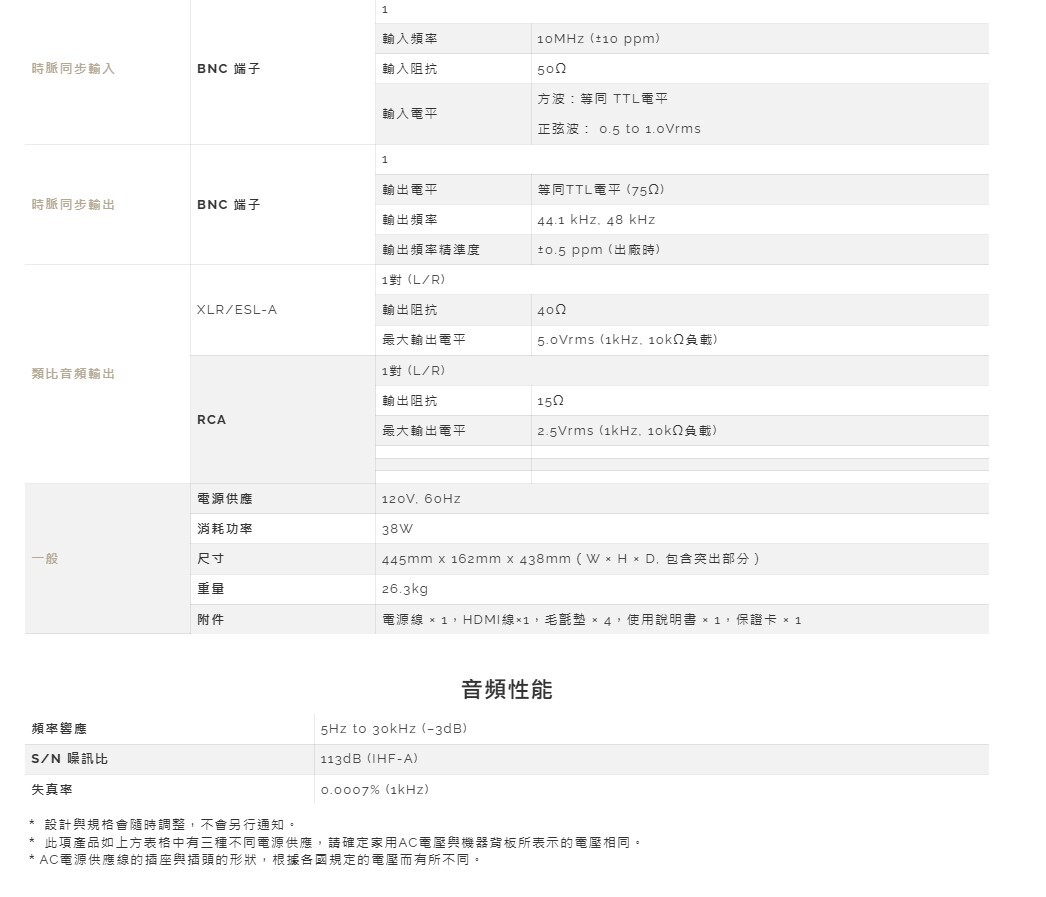The height and width of the screenshot is (897, 1046).
Task: Click the 輸出頻率 label
Action: (x=410, y=219)
